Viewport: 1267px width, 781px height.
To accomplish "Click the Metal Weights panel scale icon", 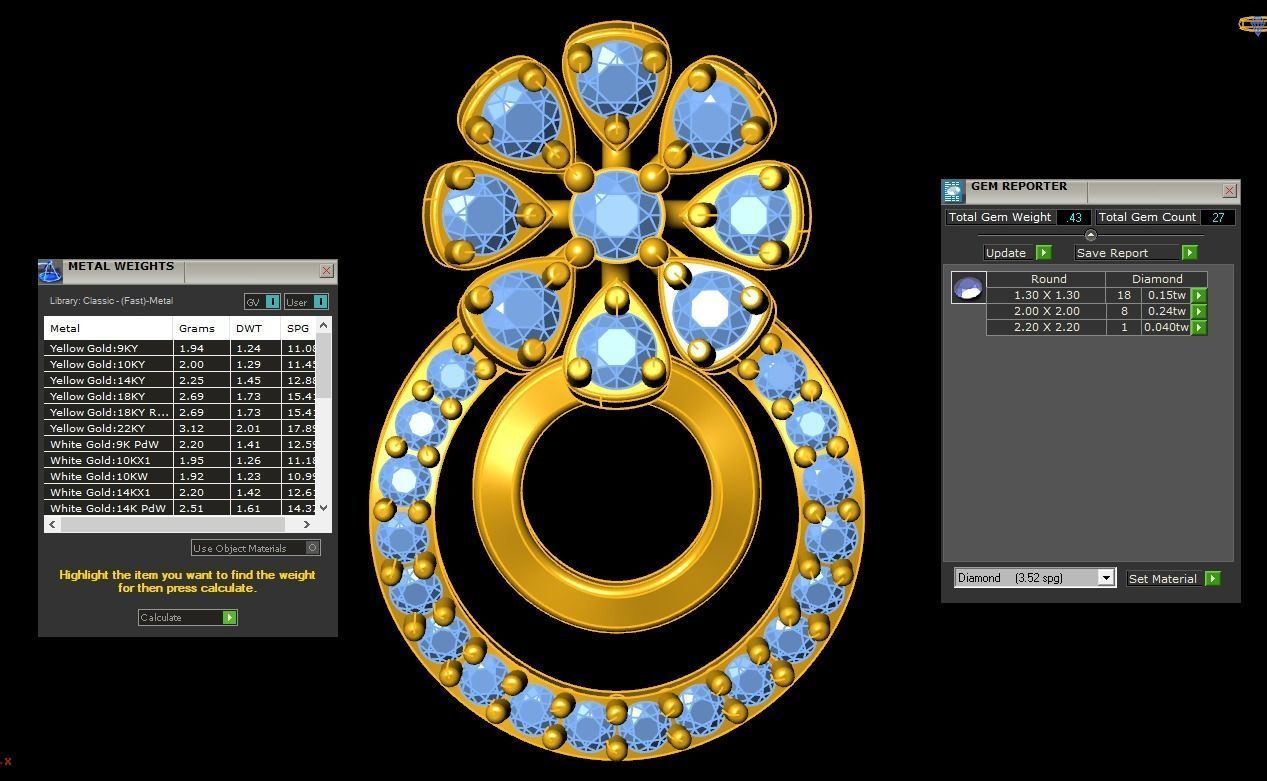I will click(x=50, y=271).
